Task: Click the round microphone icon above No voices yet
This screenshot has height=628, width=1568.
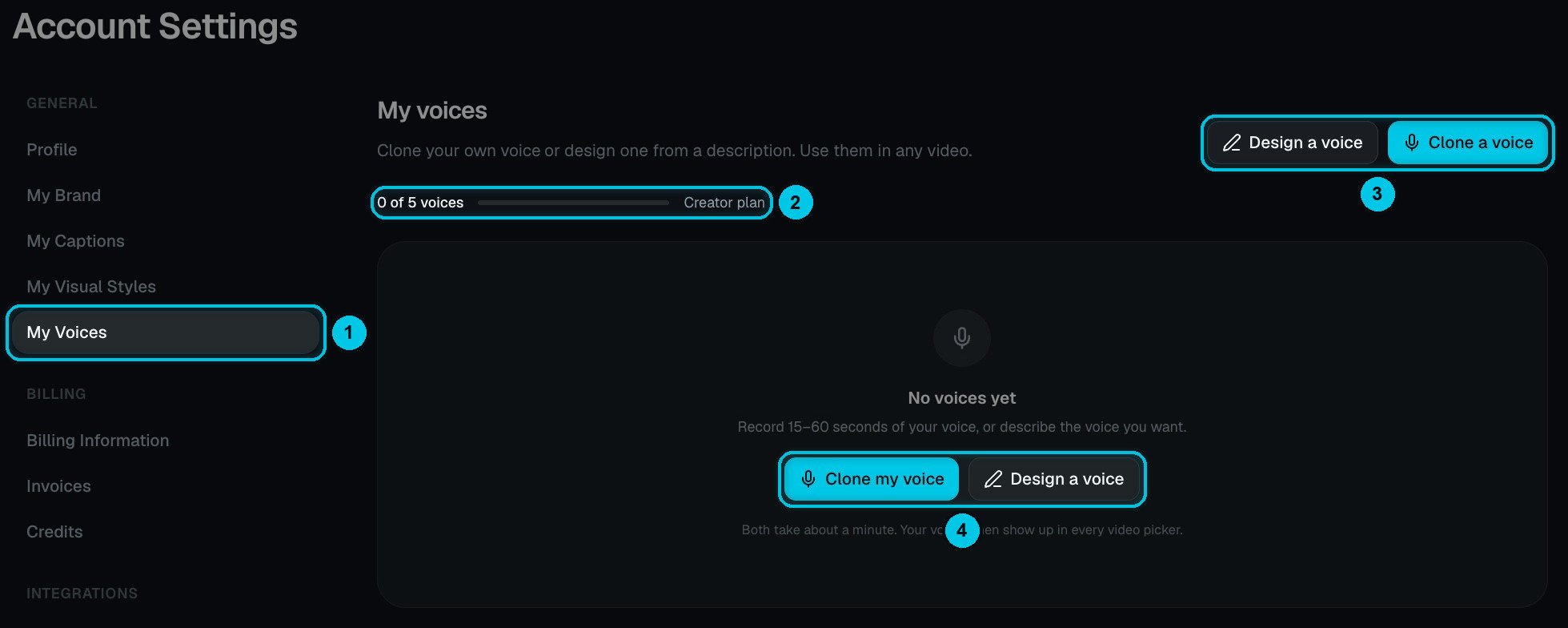Action: tap(962, 338)
